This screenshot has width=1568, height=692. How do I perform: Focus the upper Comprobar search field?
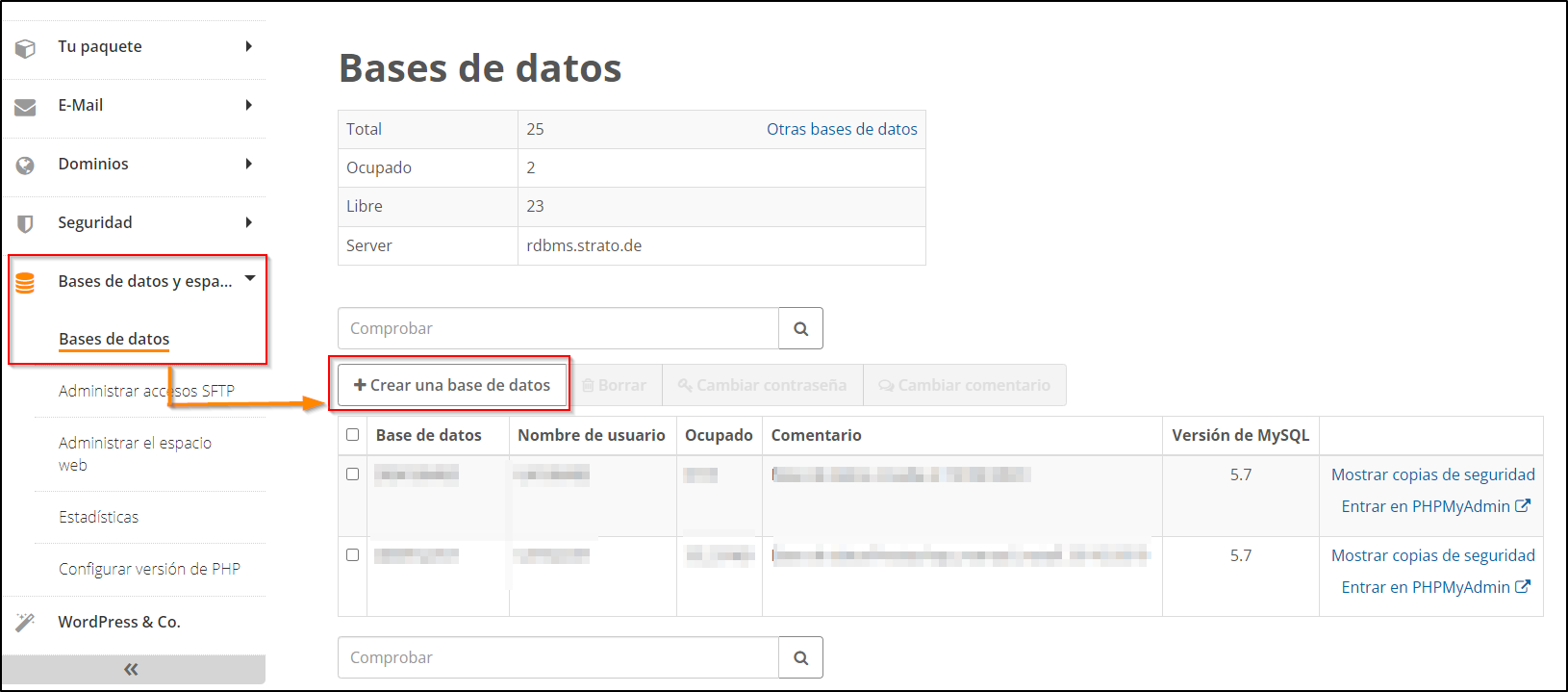pyautogui.click(x=558, y=328)
